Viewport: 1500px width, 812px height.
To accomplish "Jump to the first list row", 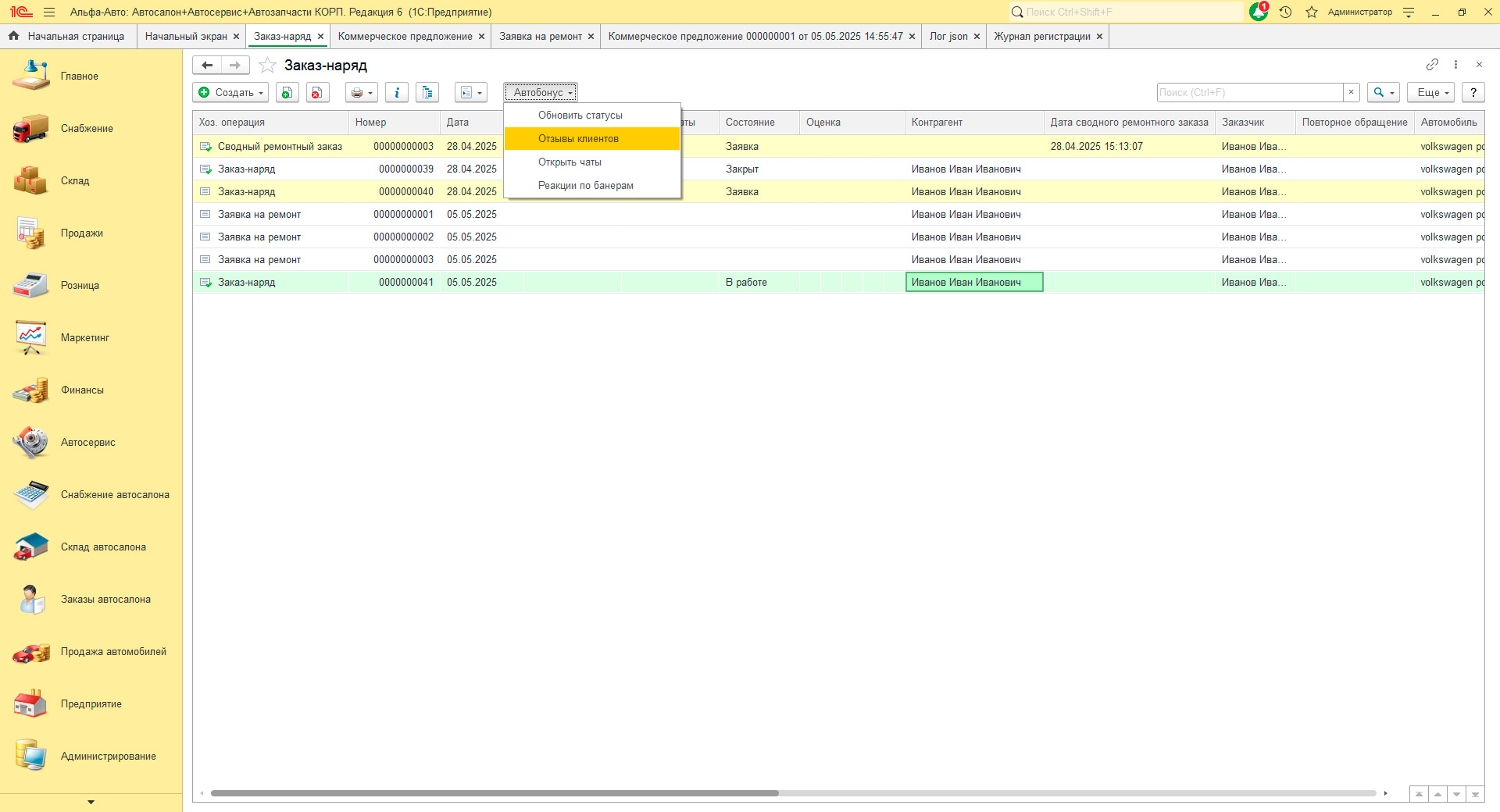I will (1419, 794).
